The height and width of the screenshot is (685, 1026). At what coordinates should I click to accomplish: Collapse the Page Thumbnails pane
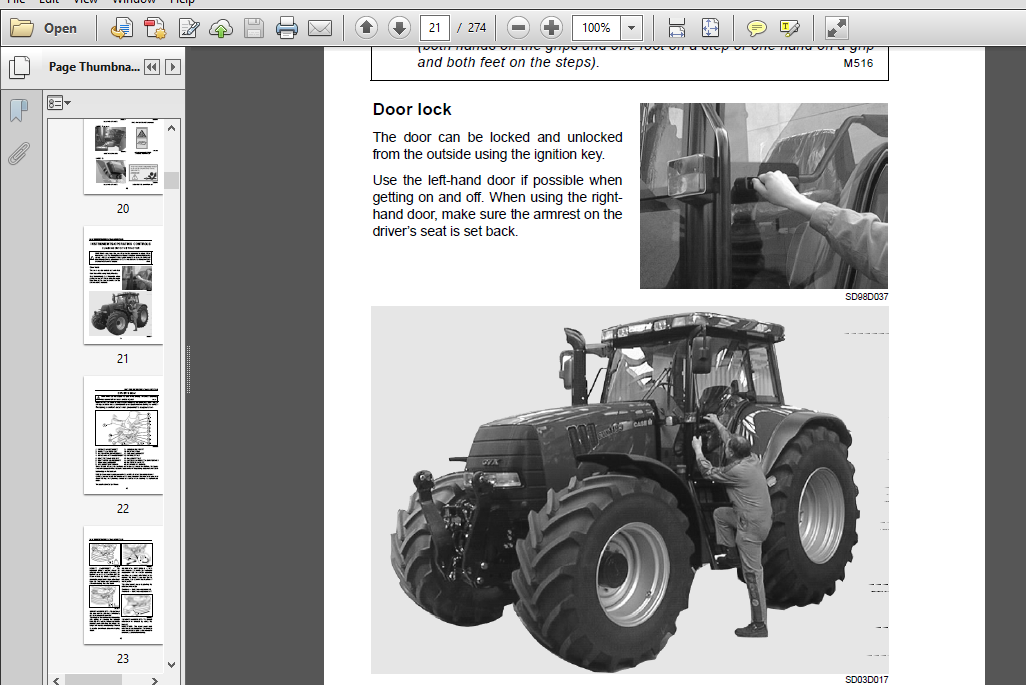tap(152, 67)
